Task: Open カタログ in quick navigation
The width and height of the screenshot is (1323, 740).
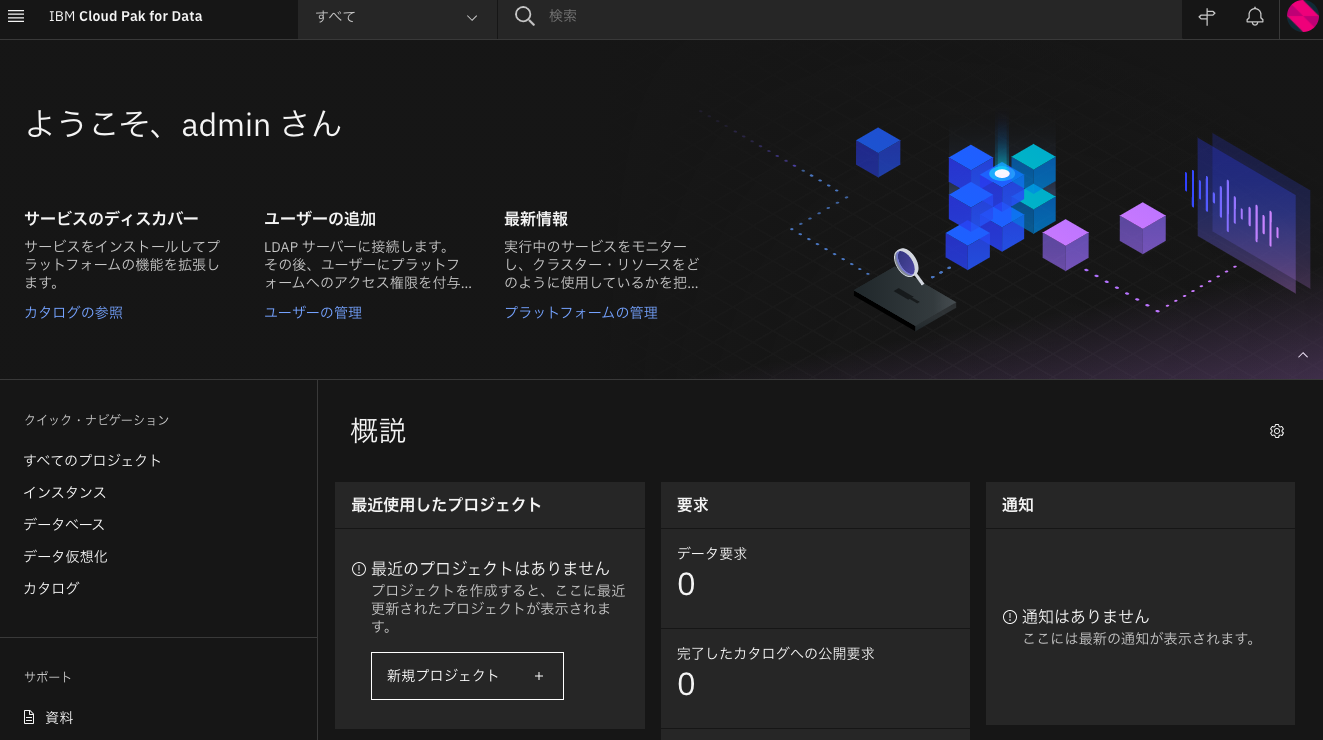Action: 52,589
